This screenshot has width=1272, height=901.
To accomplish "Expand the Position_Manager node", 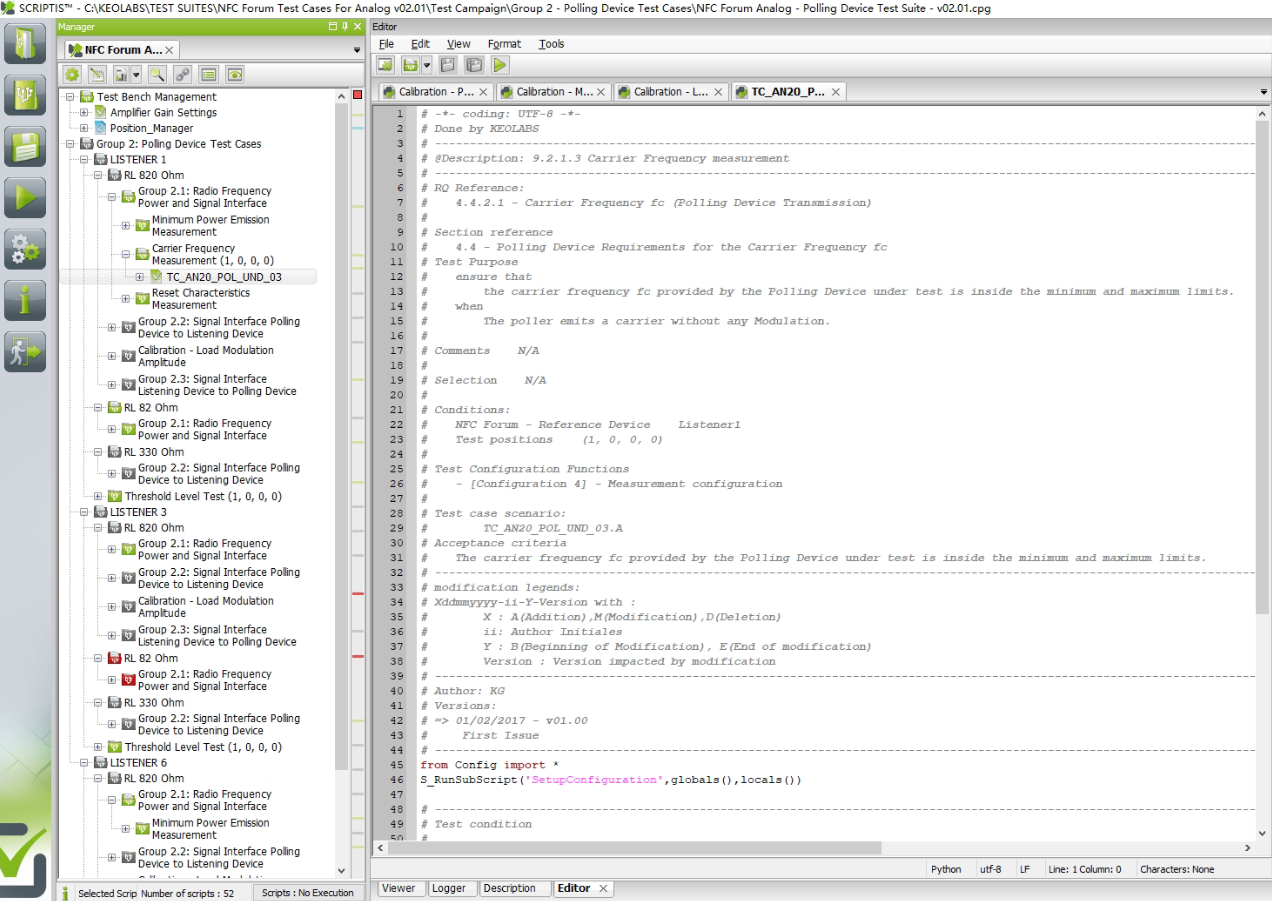I will [85, 128].
